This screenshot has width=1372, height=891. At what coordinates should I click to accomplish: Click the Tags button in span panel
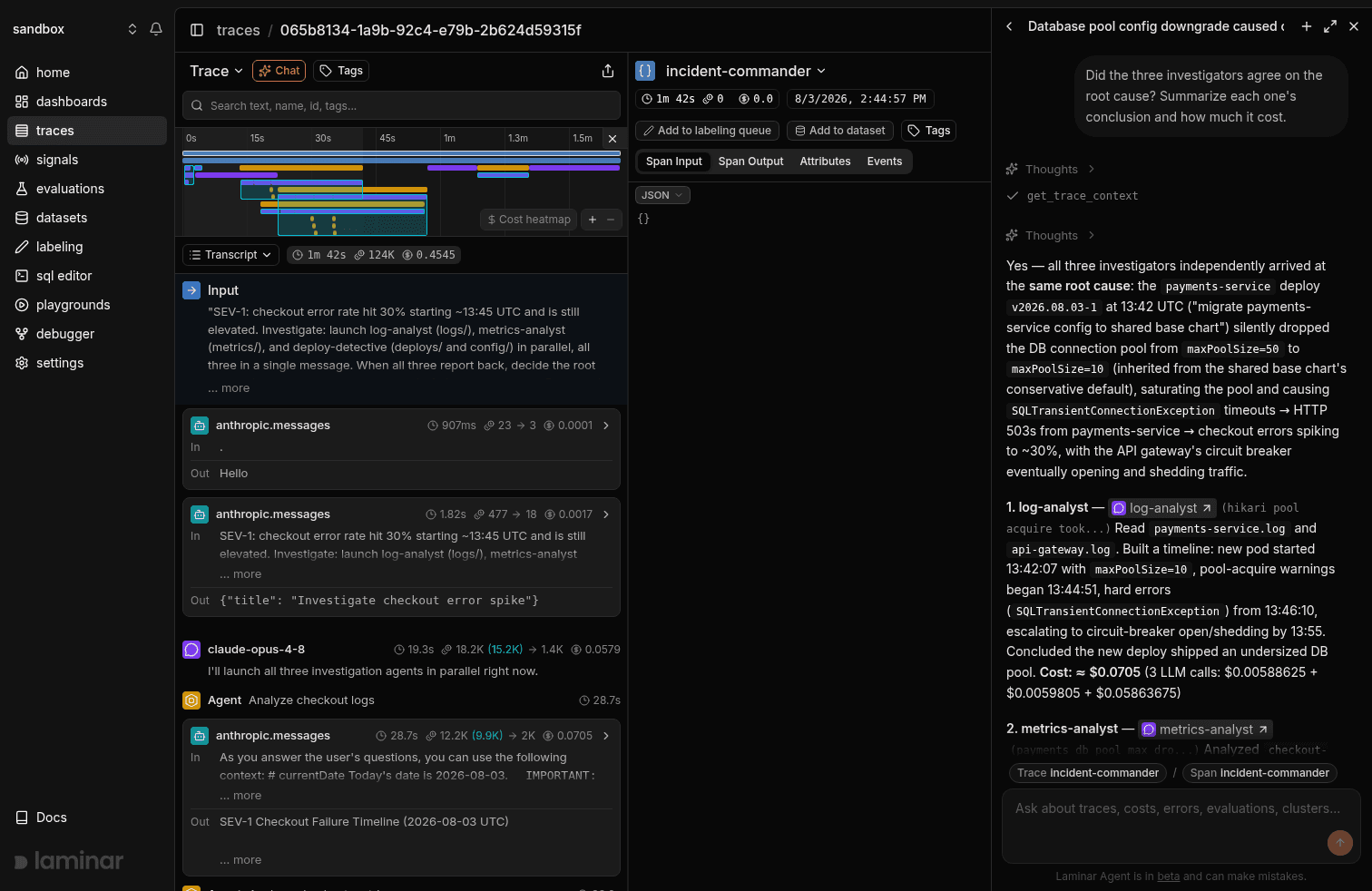click(x=928, y=131)
